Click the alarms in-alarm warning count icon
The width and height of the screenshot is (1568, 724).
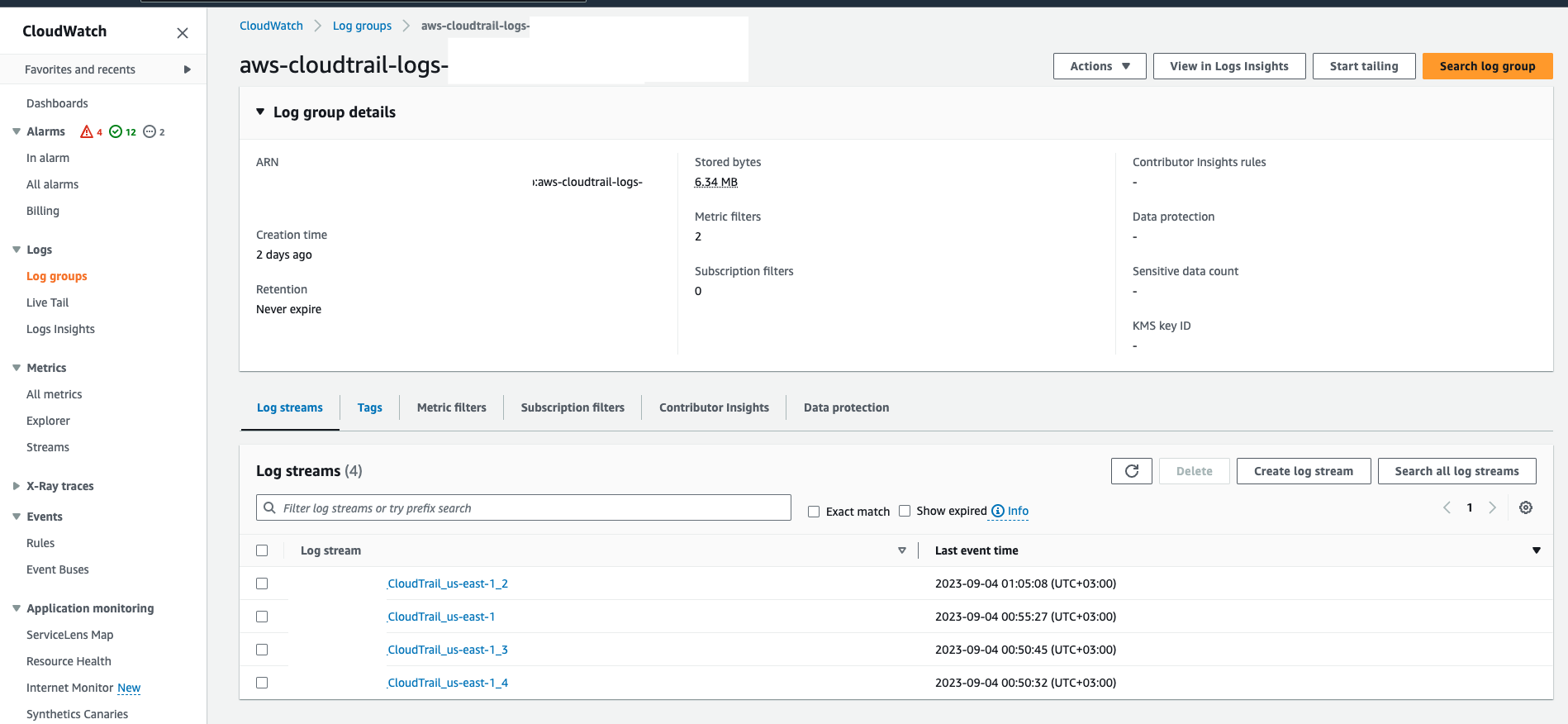point(87,131)
